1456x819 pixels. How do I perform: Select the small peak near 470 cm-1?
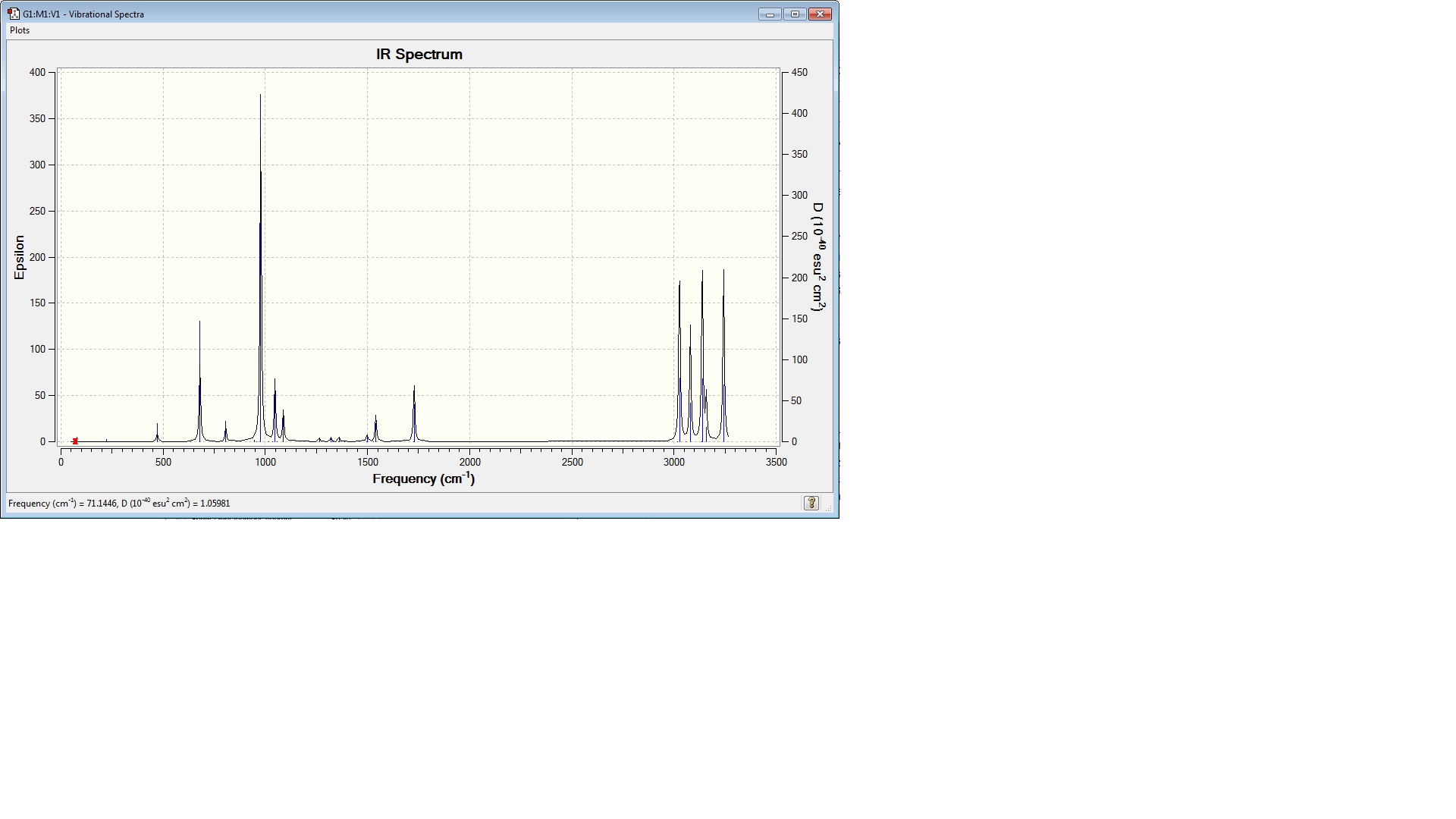pos(158,434)
